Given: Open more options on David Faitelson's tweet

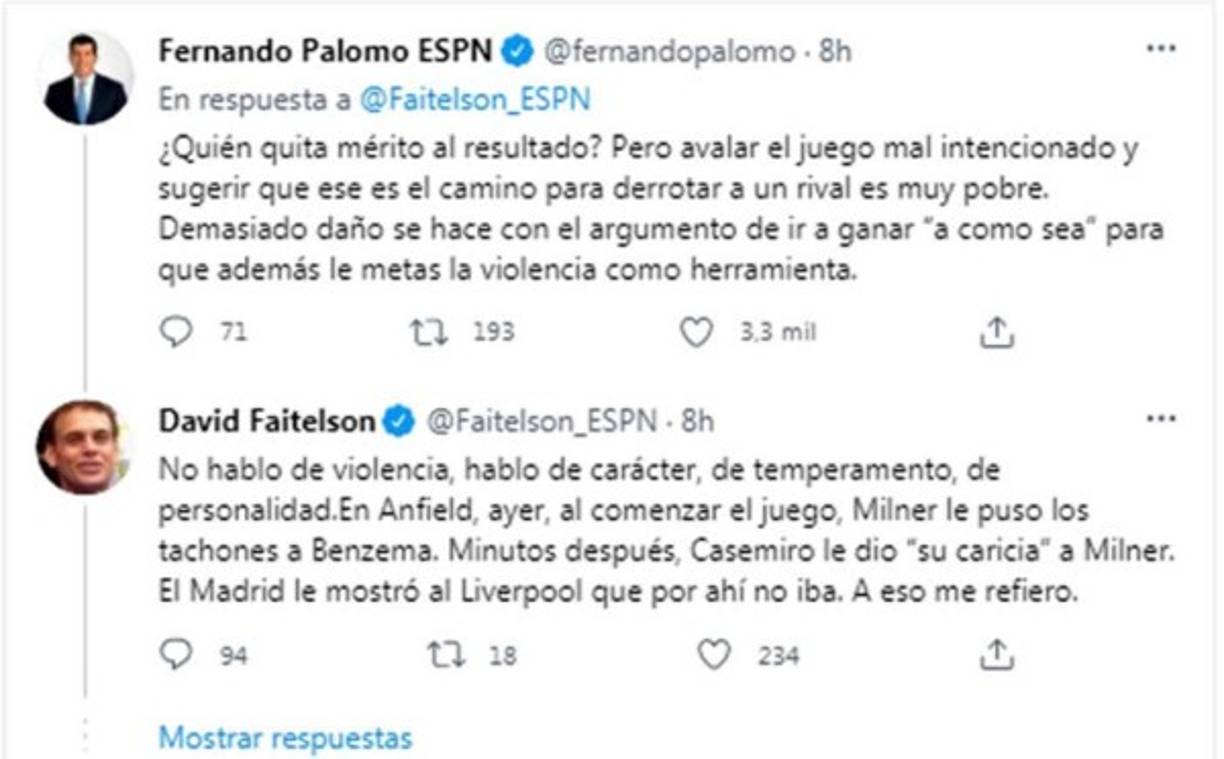Looking at the screenshot, I should tap(1160, 421).
